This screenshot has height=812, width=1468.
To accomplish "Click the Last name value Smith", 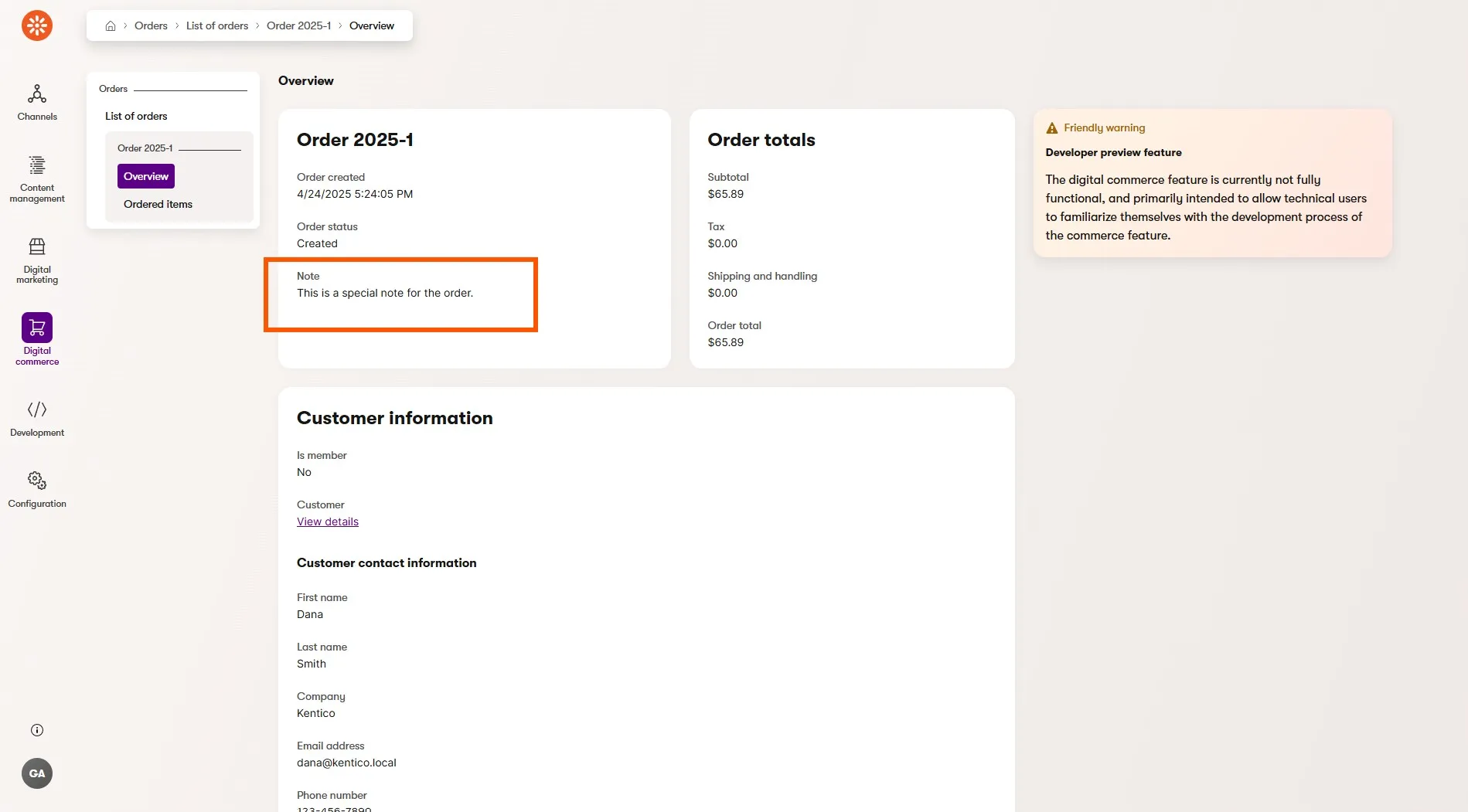I will pyautogui.click(x=312, y=664).
